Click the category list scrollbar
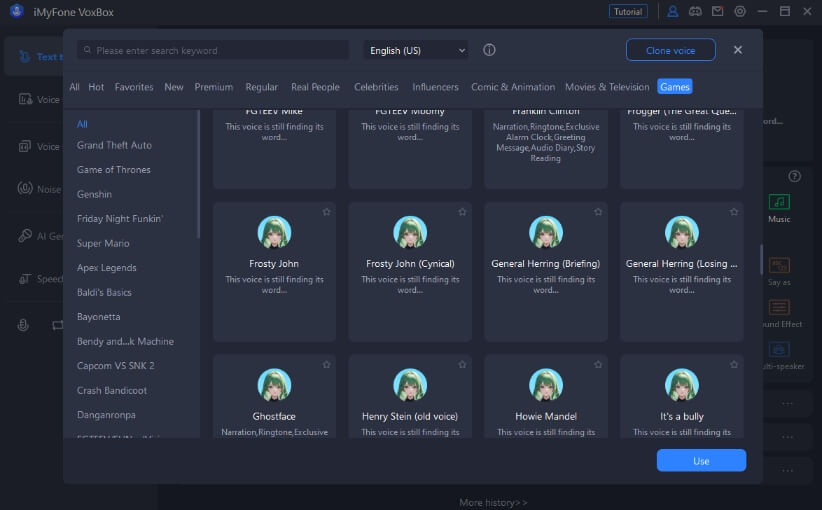This screenshot has width=822, height=510. tap(198, 174)
